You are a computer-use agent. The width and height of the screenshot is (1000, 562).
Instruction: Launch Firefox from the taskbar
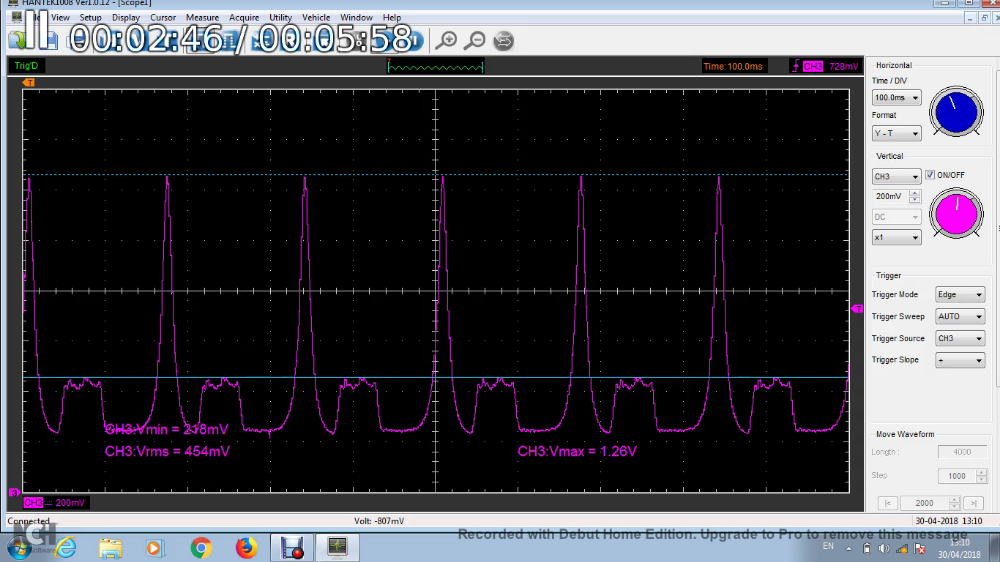pos(246,547)
